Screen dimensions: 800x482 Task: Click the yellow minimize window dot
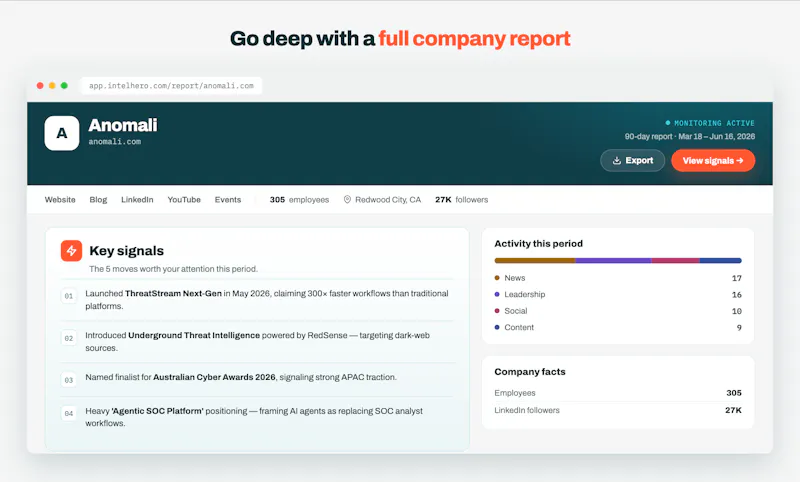click(x=52, y=86)
